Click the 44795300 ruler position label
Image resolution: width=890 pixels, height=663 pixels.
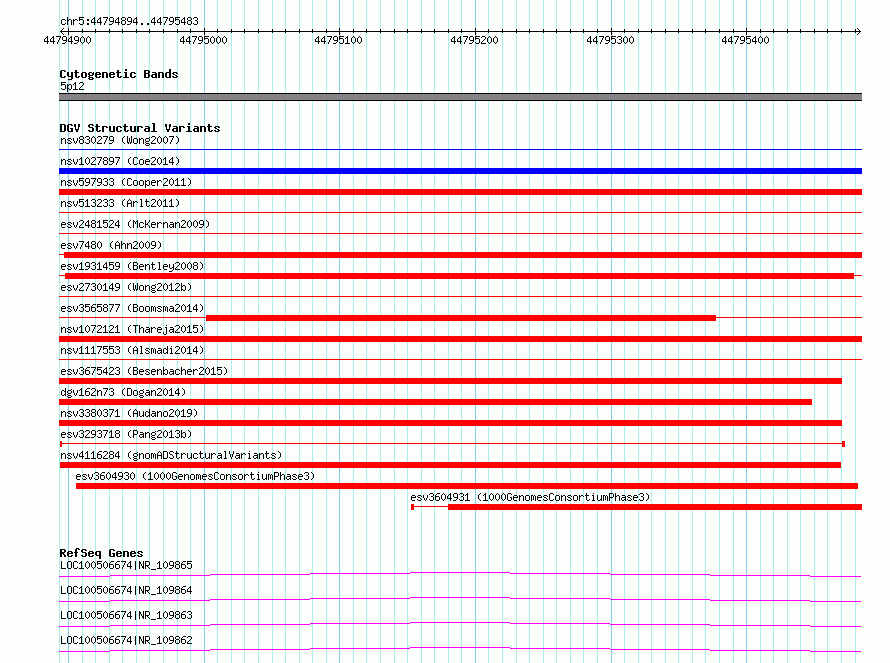(x=610, y=40)
